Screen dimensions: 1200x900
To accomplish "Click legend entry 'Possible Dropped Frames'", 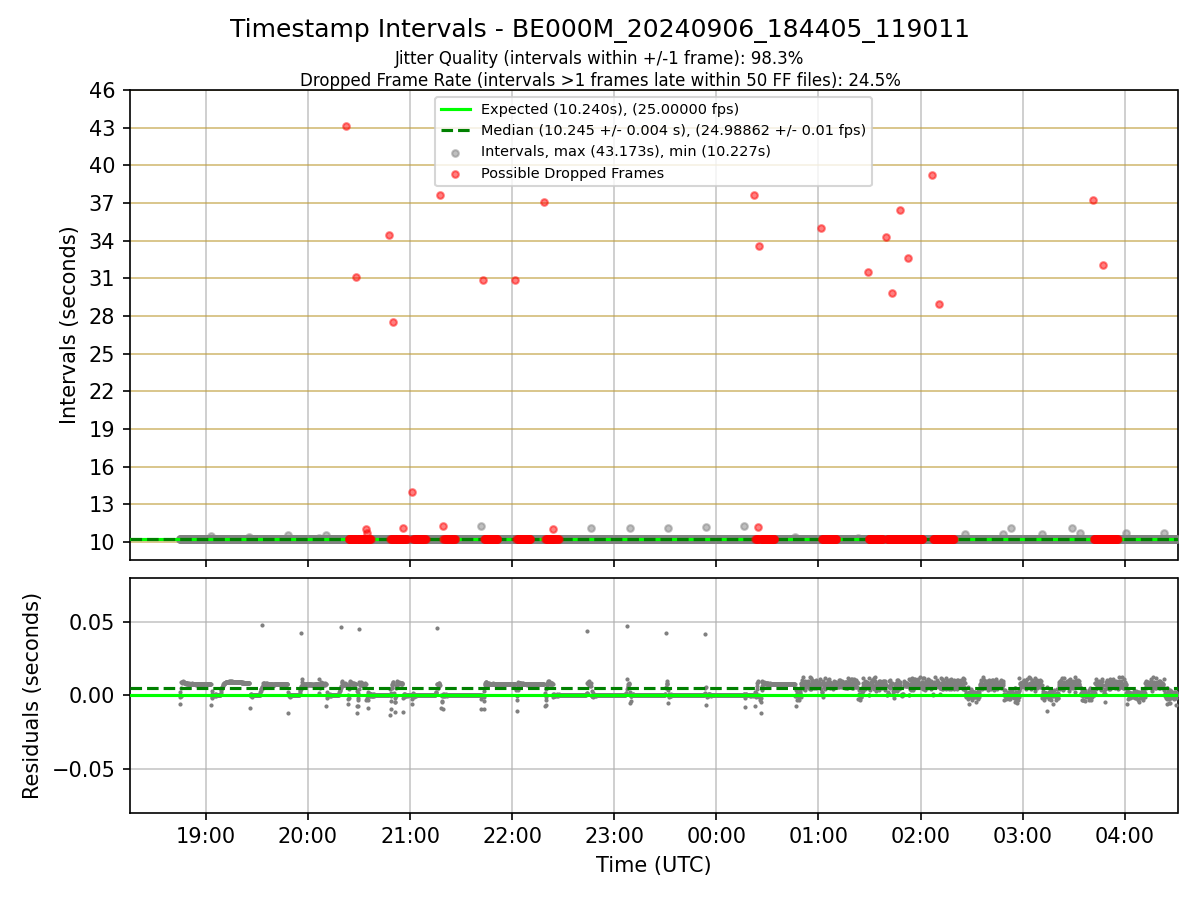I will [x=572, y=173].
